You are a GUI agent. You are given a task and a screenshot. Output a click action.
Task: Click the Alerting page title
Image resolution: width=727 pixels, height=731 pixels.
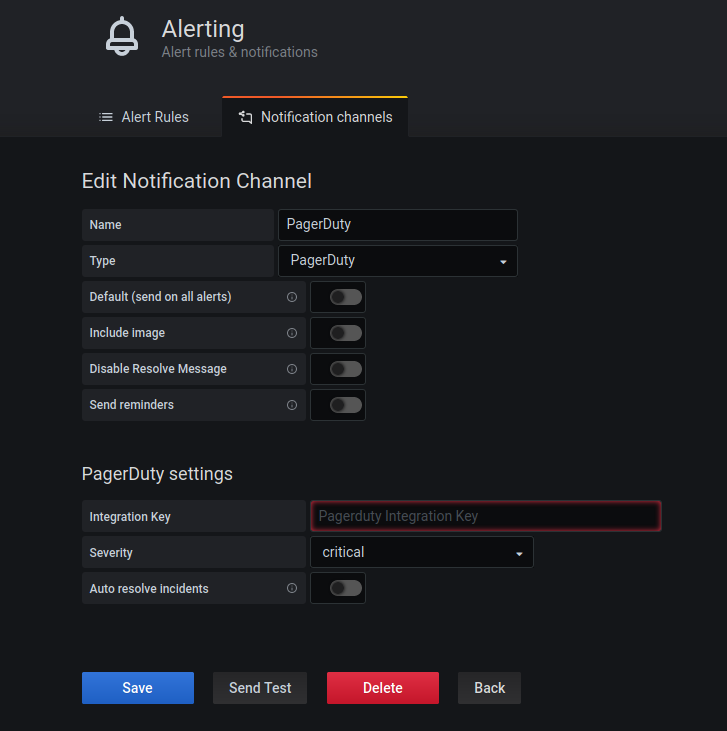pos(203,29)
